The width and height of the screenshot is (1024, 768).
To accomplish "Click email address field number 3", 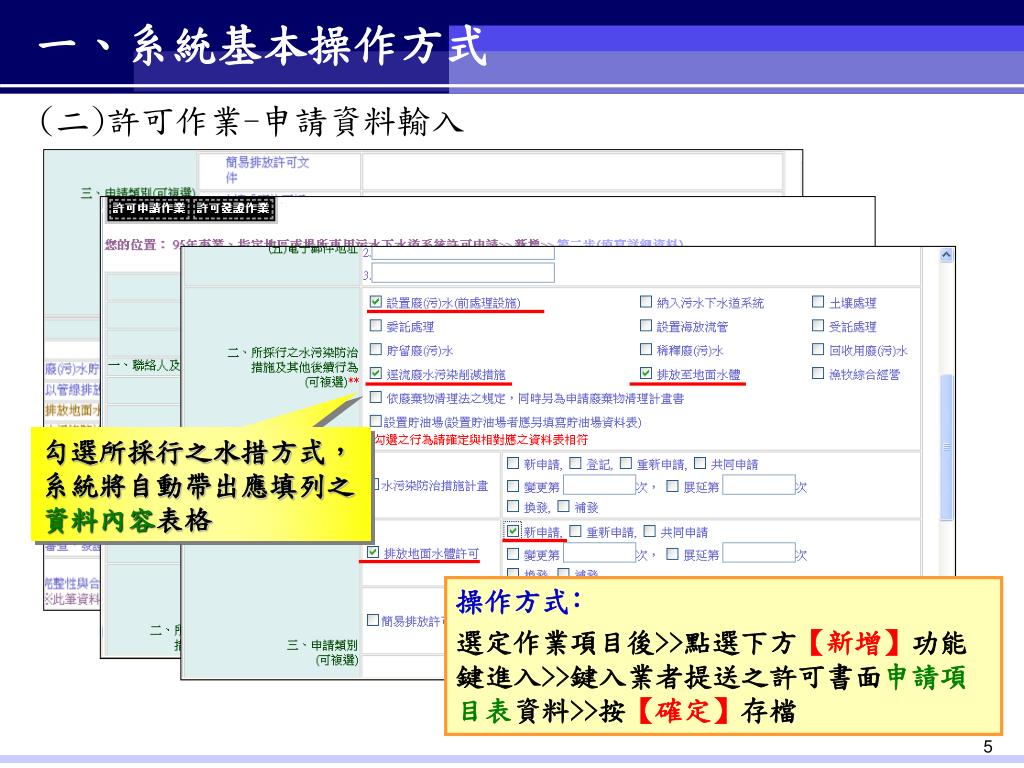I will point(463,273).
